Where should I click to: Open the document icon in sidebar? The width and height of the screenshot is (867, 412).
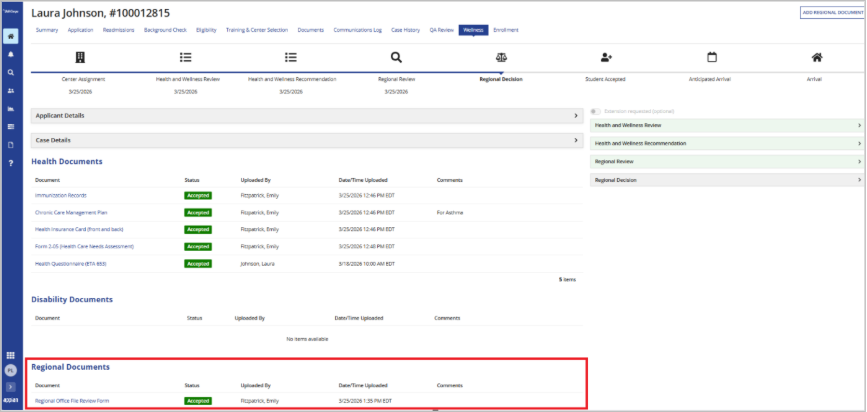11,145
